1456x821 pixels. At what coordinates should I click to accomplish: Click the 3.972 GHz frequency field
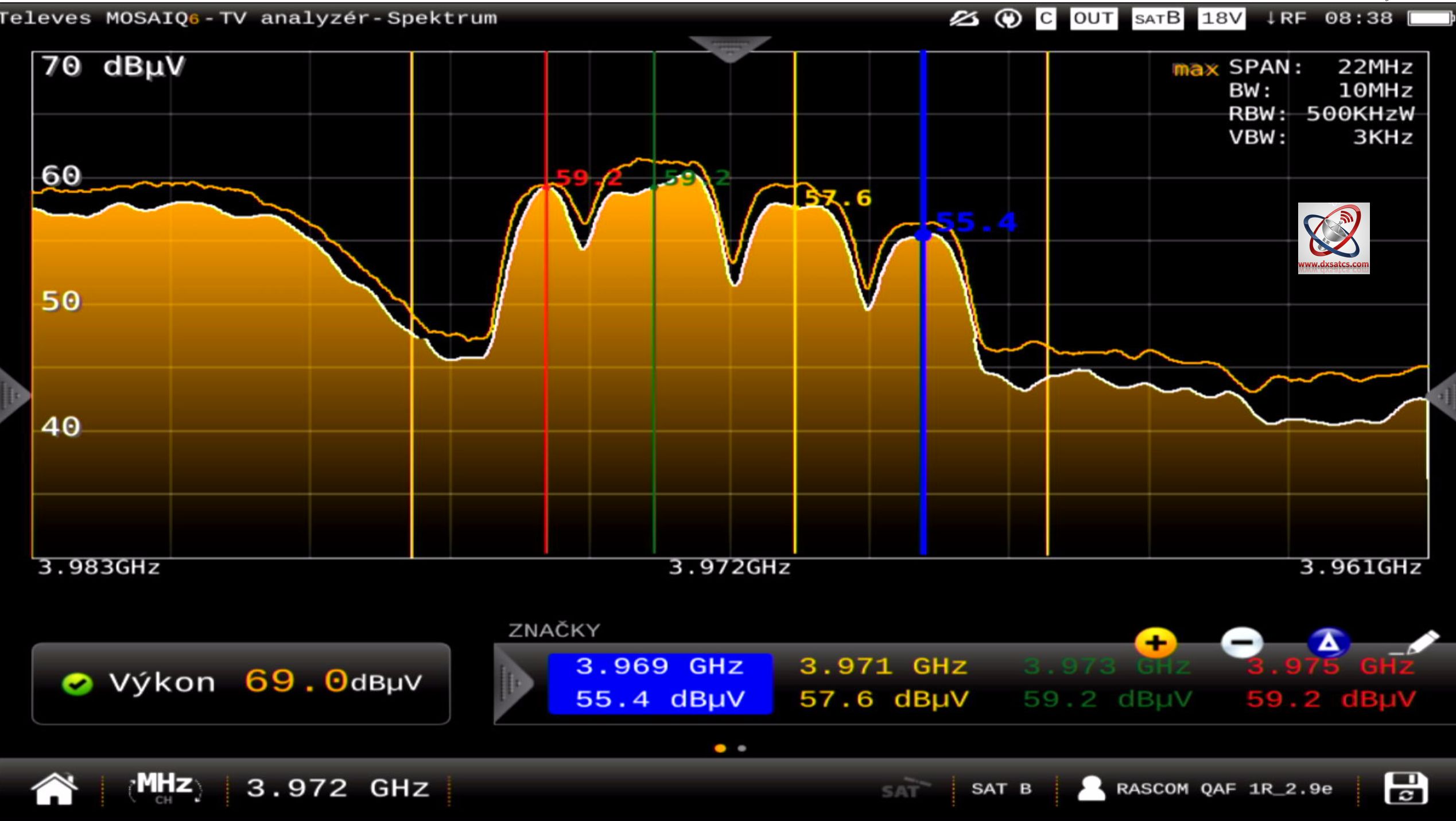tap(337, 788)
